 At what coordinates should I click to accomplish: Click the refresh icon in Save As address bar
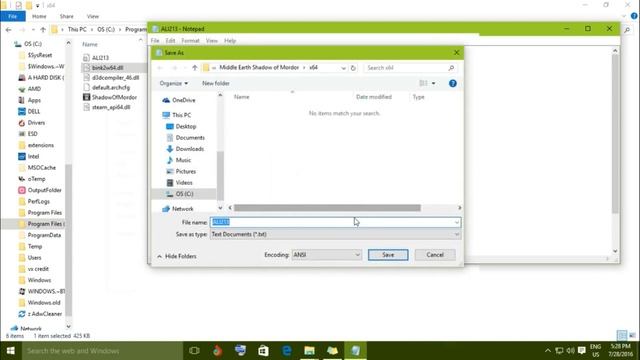[353, 68]
